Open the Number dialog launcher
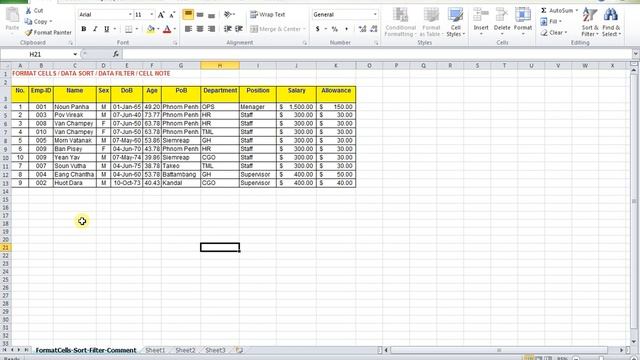Viewport: 640px width, 360px height. click(376, 43)
